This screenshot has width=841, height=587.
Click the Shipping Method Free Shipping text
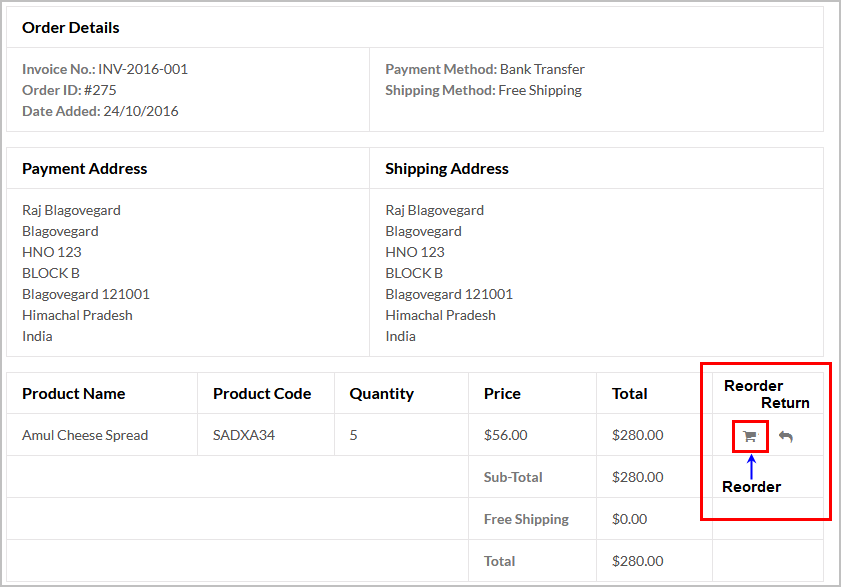(x=483, y=90)
